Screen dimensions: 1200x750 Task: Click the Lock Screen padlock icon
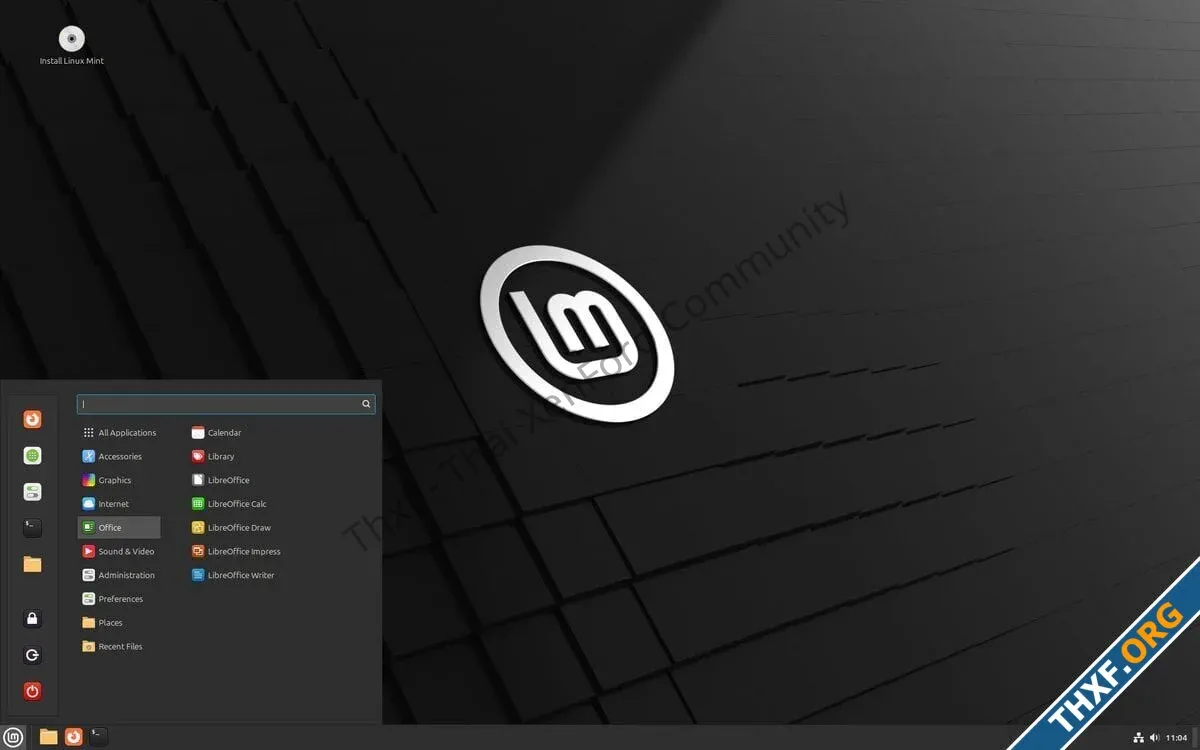point(33,619)
